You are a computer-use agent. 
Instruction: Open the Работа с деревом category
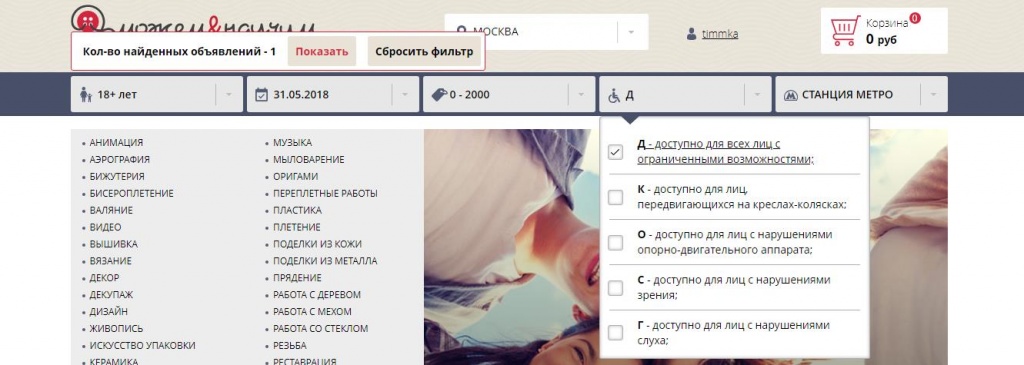click(317, 294)
